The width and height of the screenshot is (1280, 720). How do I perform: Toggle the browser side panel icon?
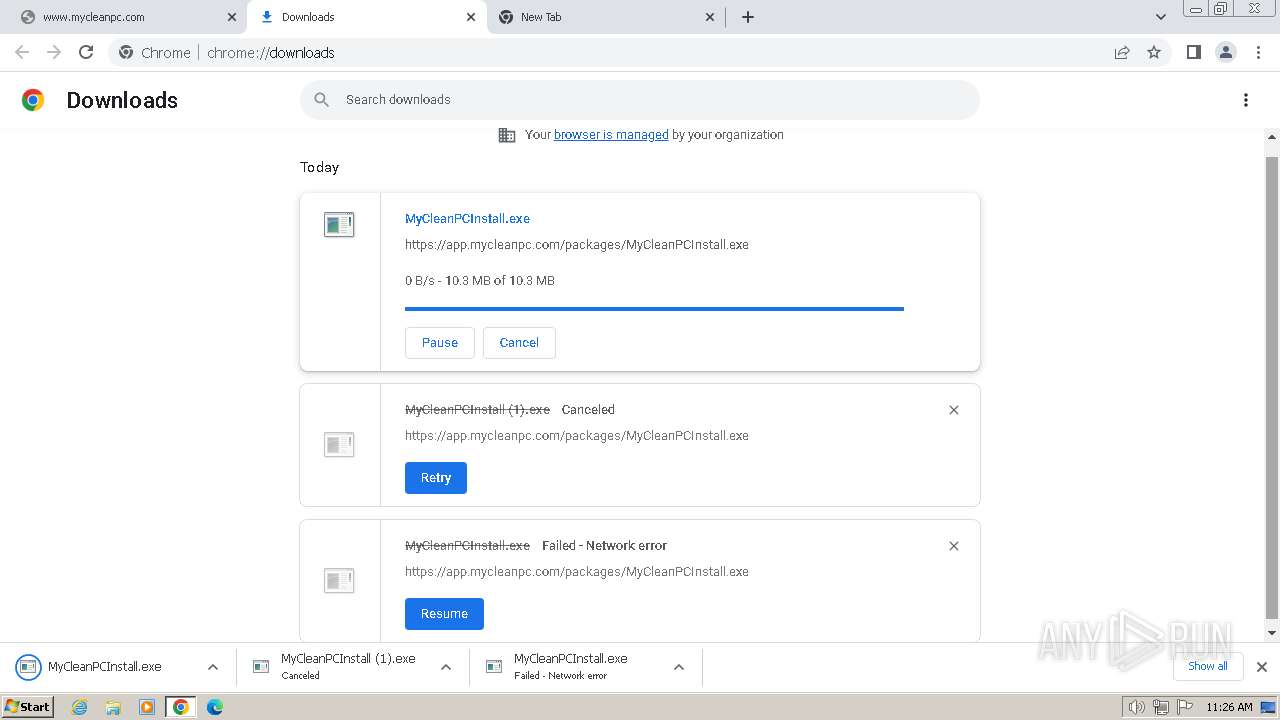(x=1193, y=52)
